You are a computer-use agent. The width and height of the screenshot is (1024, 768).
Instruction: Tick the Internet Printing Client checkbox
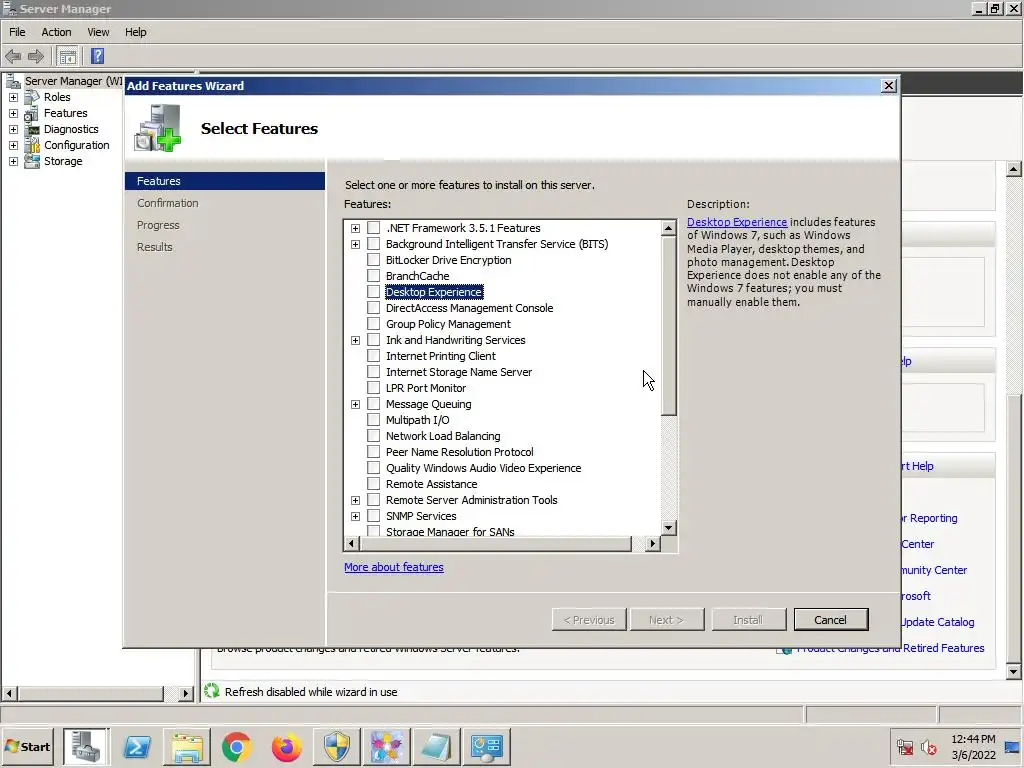click(x=374, y=355)
